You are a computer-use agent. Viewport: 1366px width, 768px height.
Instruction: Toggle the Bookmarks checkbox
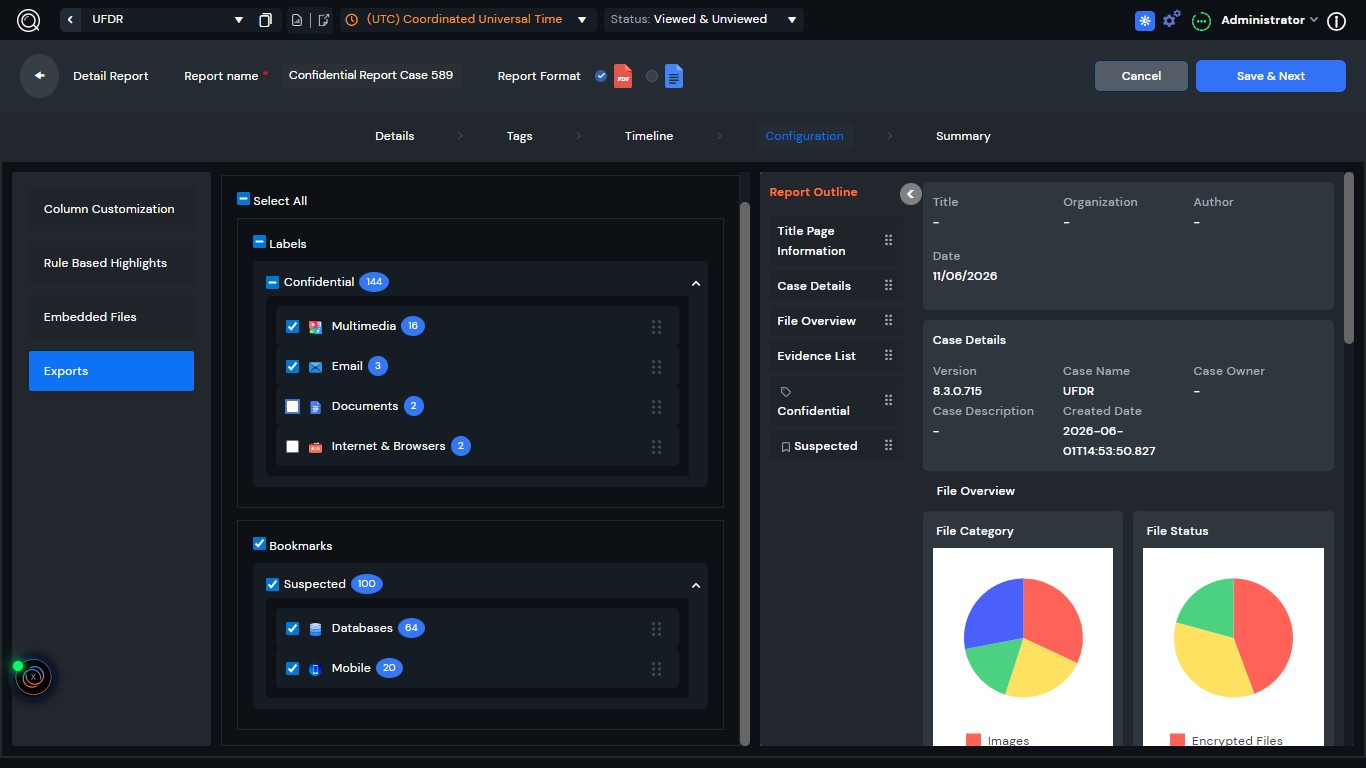coord(259,544)
